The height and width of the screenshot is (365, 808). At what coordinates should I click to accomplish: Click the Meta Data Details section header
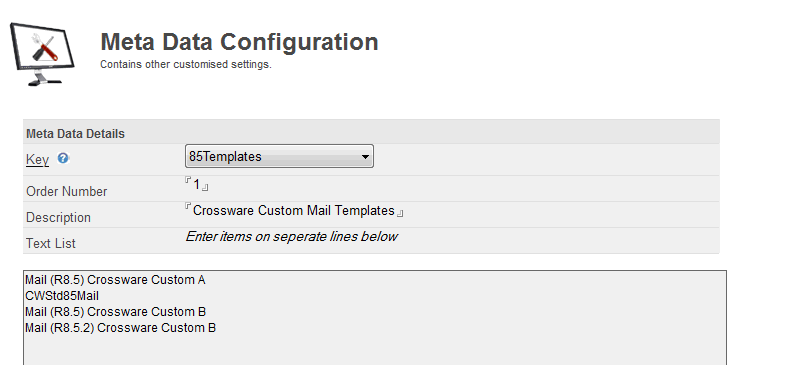coord(75,134)
